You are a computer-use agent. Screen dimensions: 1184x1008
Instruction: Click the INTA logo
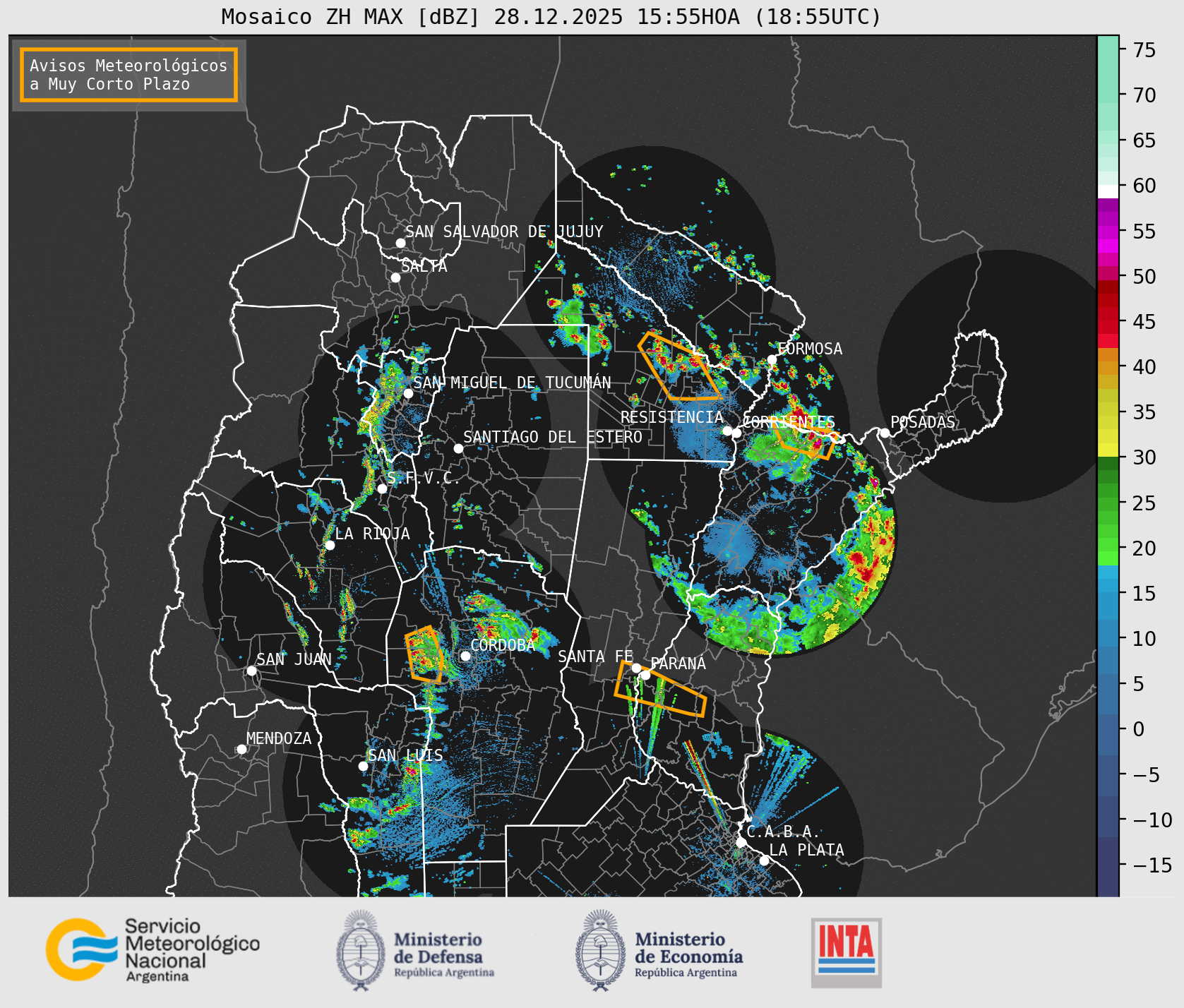(847, 952)
